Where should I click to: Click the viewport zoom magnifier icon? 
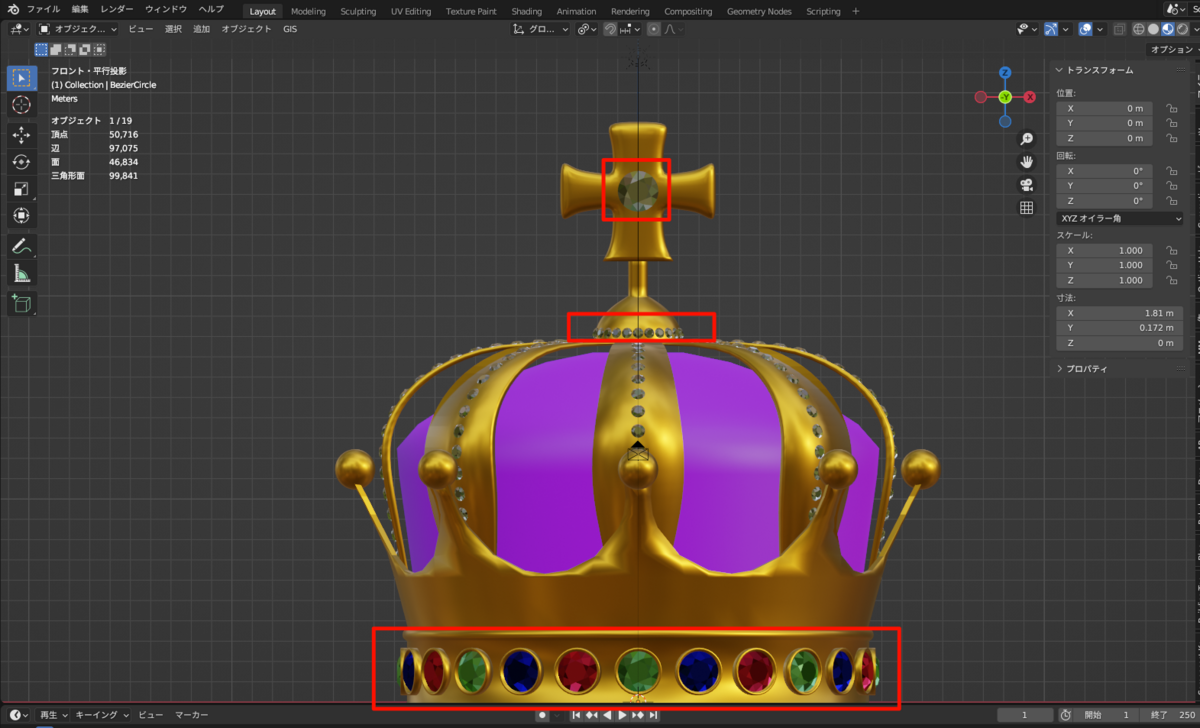pos(1026,139)
